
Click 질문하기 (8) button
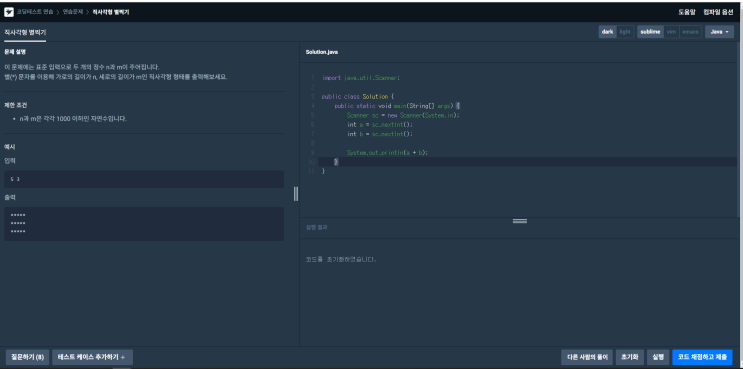click(x=27, y=357)
